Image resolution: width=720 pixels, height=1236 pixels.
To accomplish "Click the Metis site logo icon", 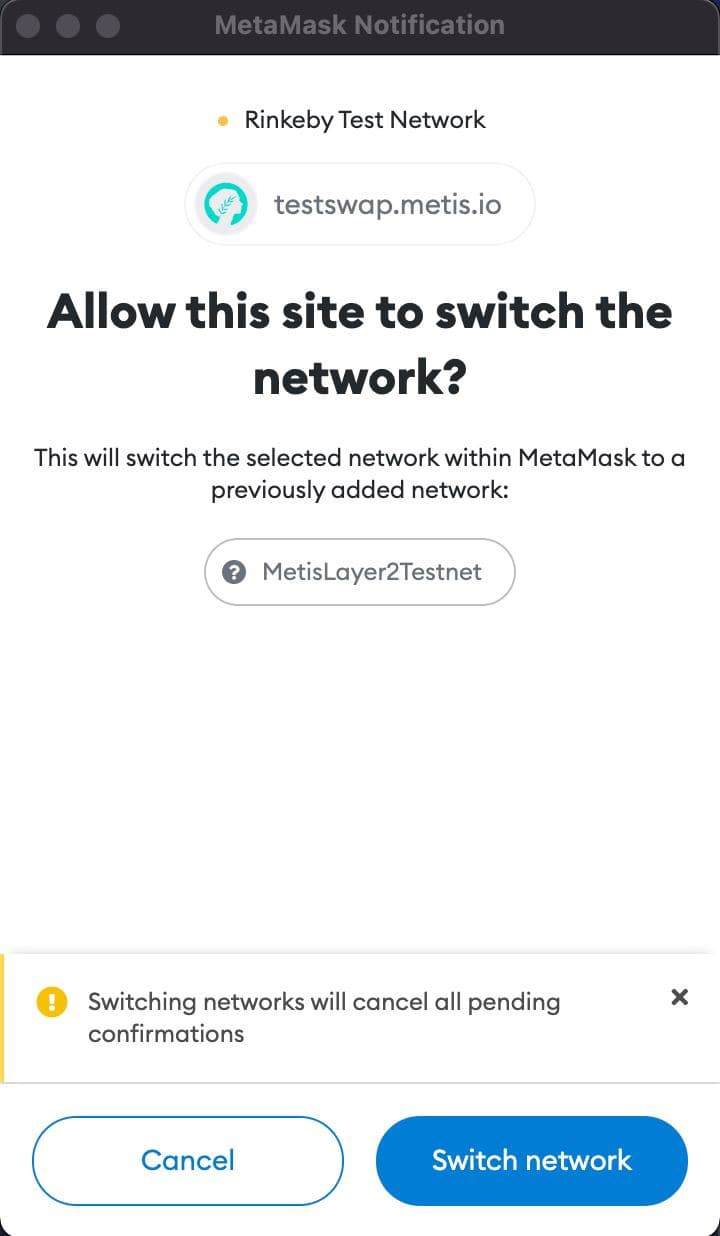I will point(225,204).
